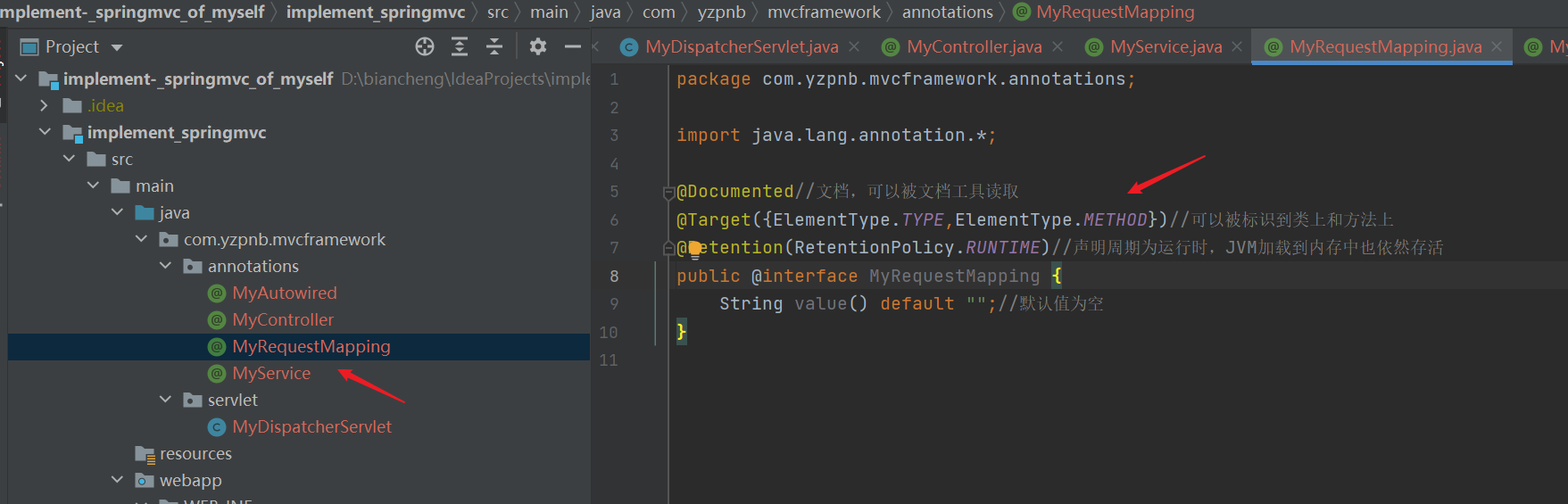The width and height of the screenshot is (1568, 504).
Task: Collapse the java folder arrow
Action: click(x=117, y=212)
